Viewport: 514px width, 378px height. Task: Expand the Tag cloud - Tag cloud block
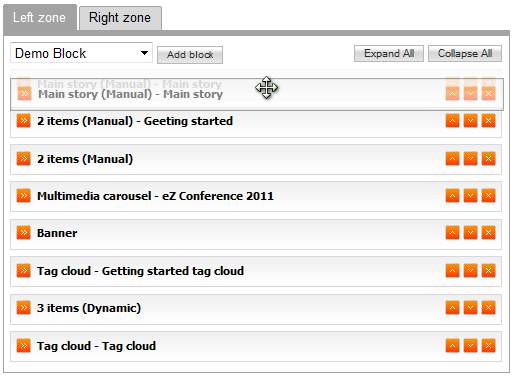coord(24,346)
